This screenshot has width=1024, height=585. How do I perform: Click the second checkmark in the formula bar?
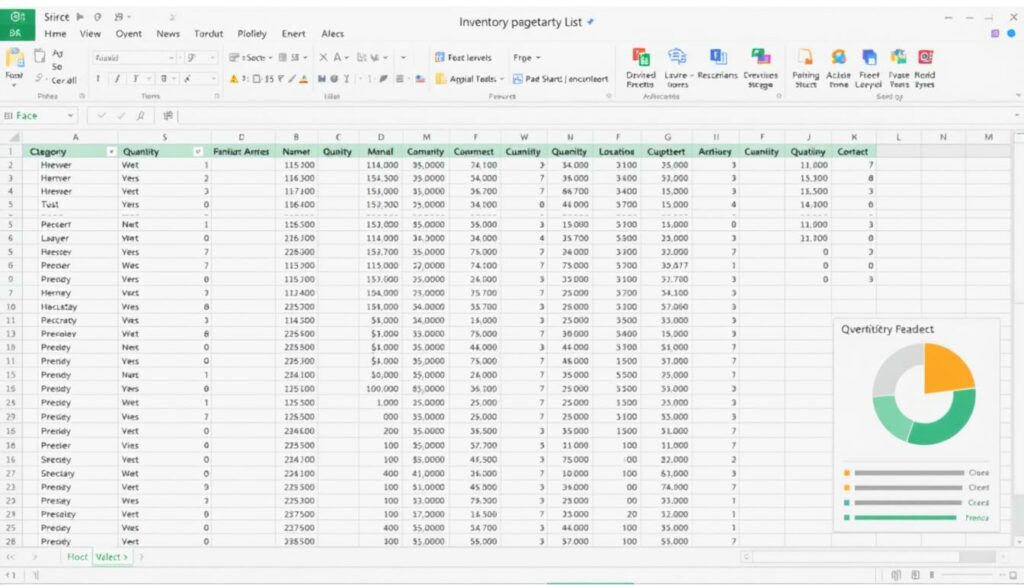tap(121, 116)
